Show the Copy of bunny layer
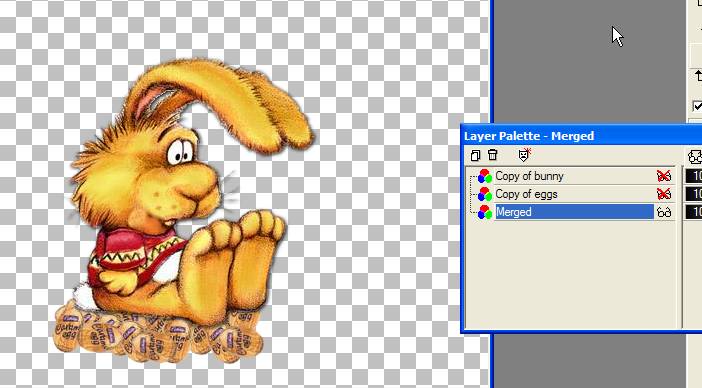702x388 pixels. (664, 176)
